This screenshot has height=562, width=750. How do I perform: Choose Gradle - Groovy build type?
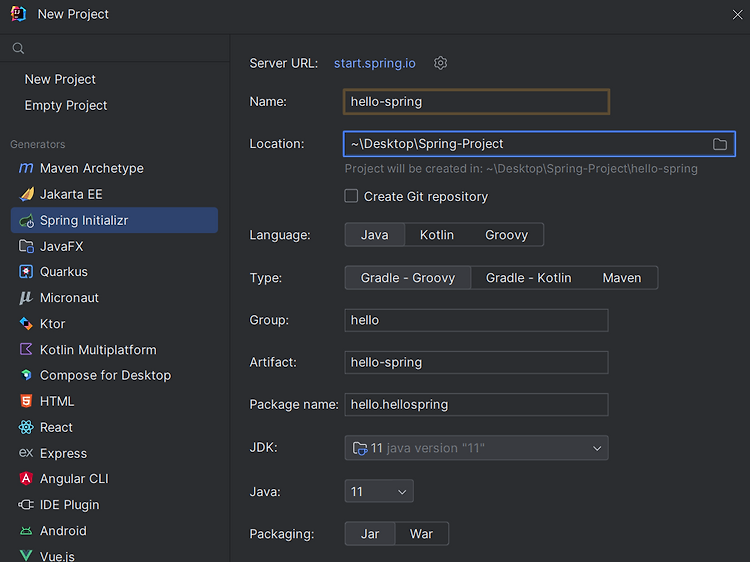408,278
